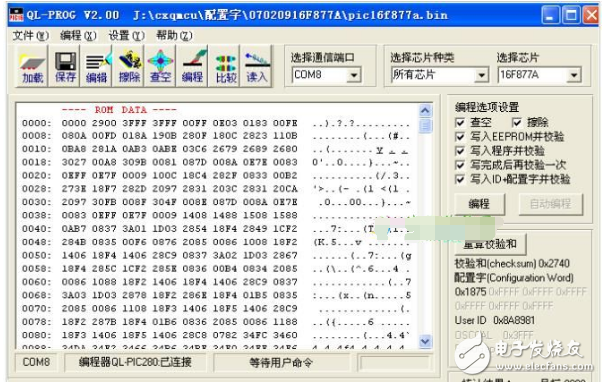
Task: Click ROM address row 0080:
Action: pyautogui.click(x=36, y=335)
